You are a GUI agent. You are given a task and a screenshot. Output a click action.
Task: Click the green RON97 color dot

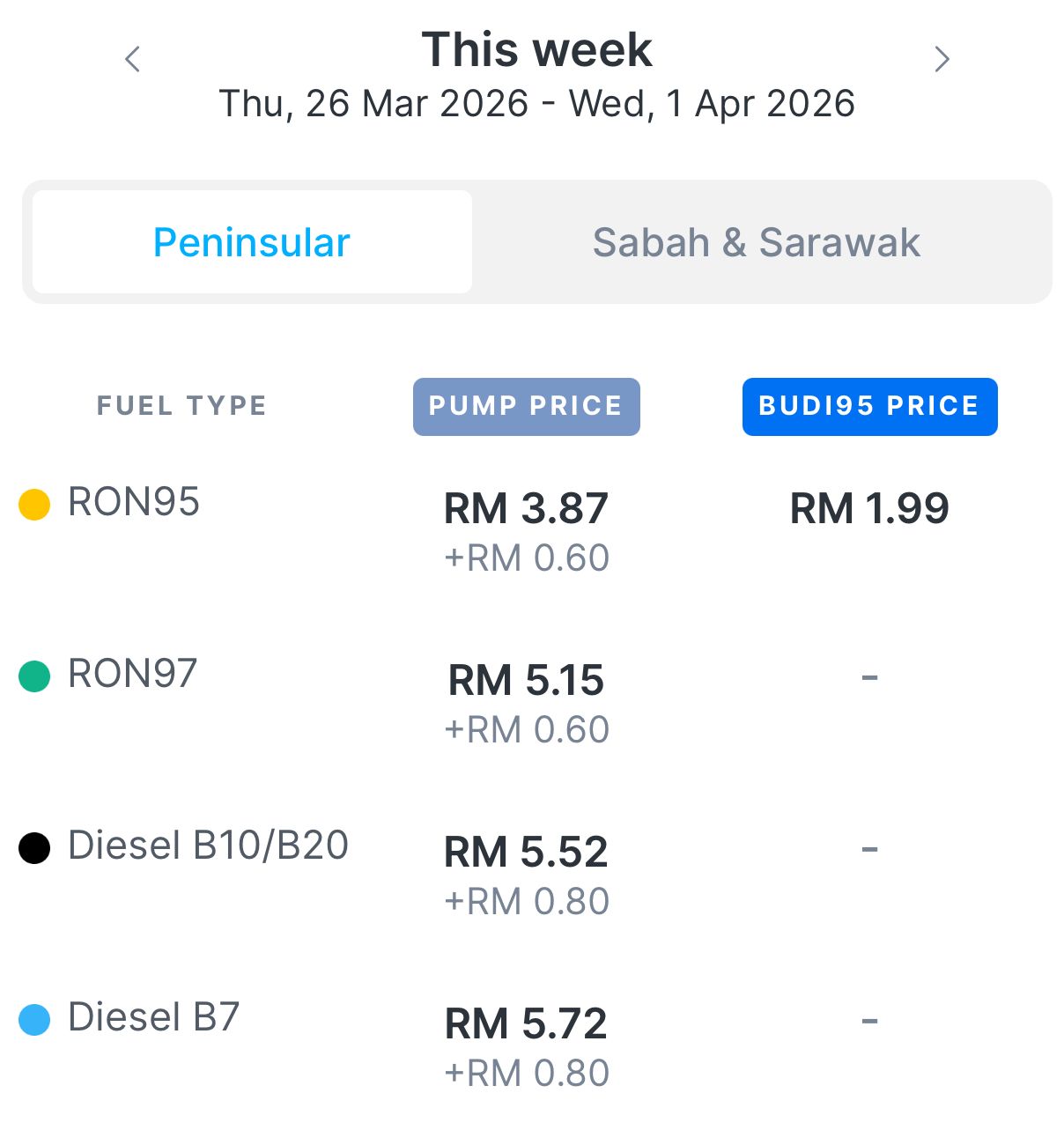coord(34,676)
